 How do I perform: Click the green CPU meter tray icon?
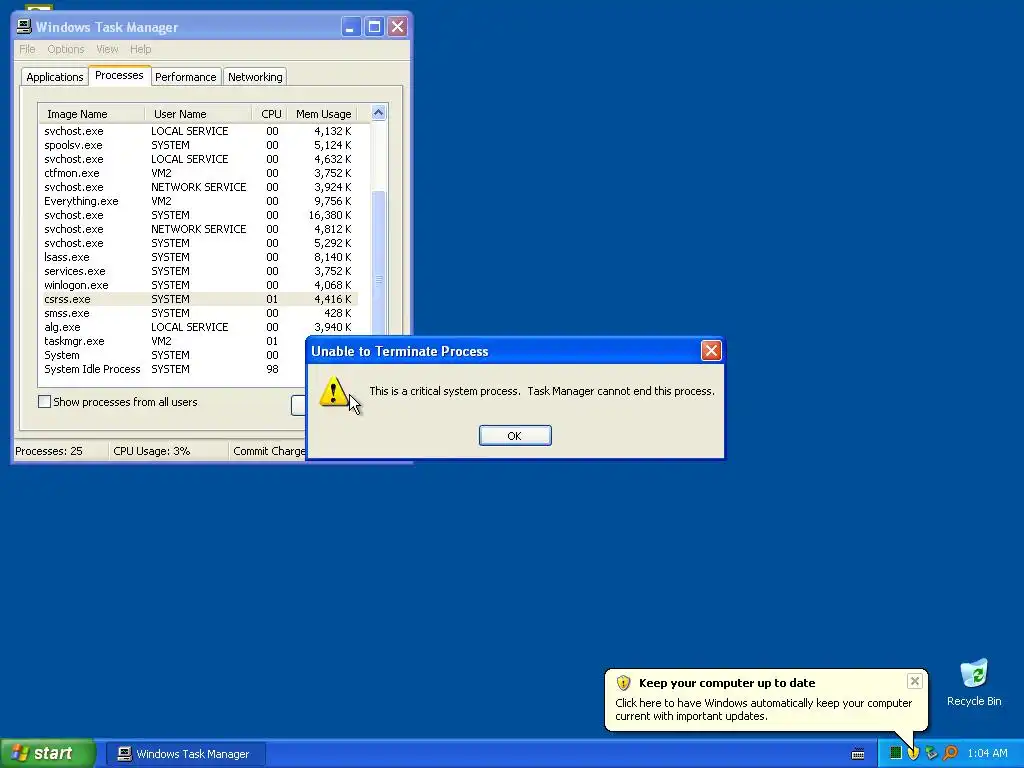tap(896, 753)
